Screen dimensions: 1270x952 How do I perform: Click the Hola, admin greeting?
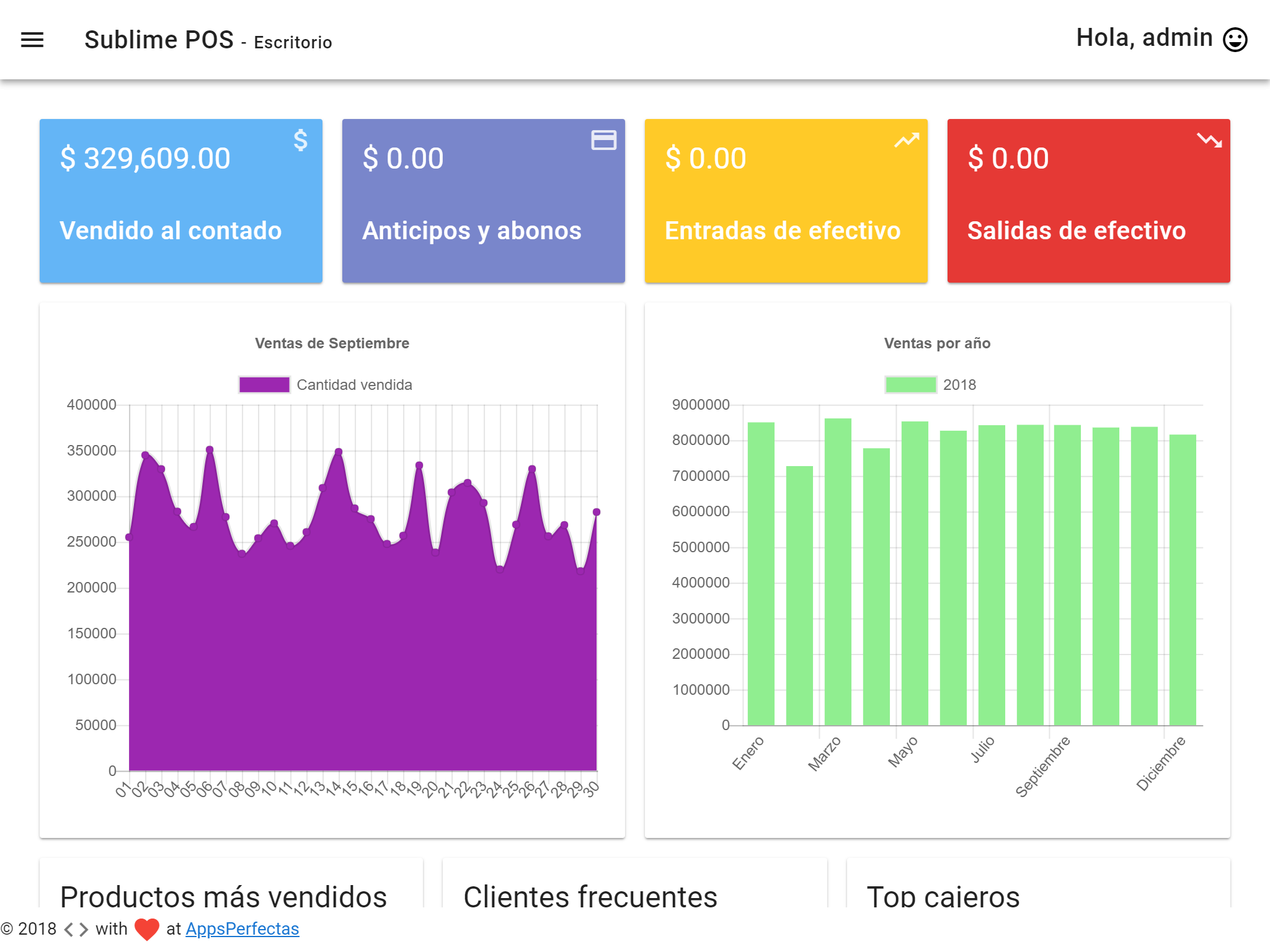tap(1144, 38)
